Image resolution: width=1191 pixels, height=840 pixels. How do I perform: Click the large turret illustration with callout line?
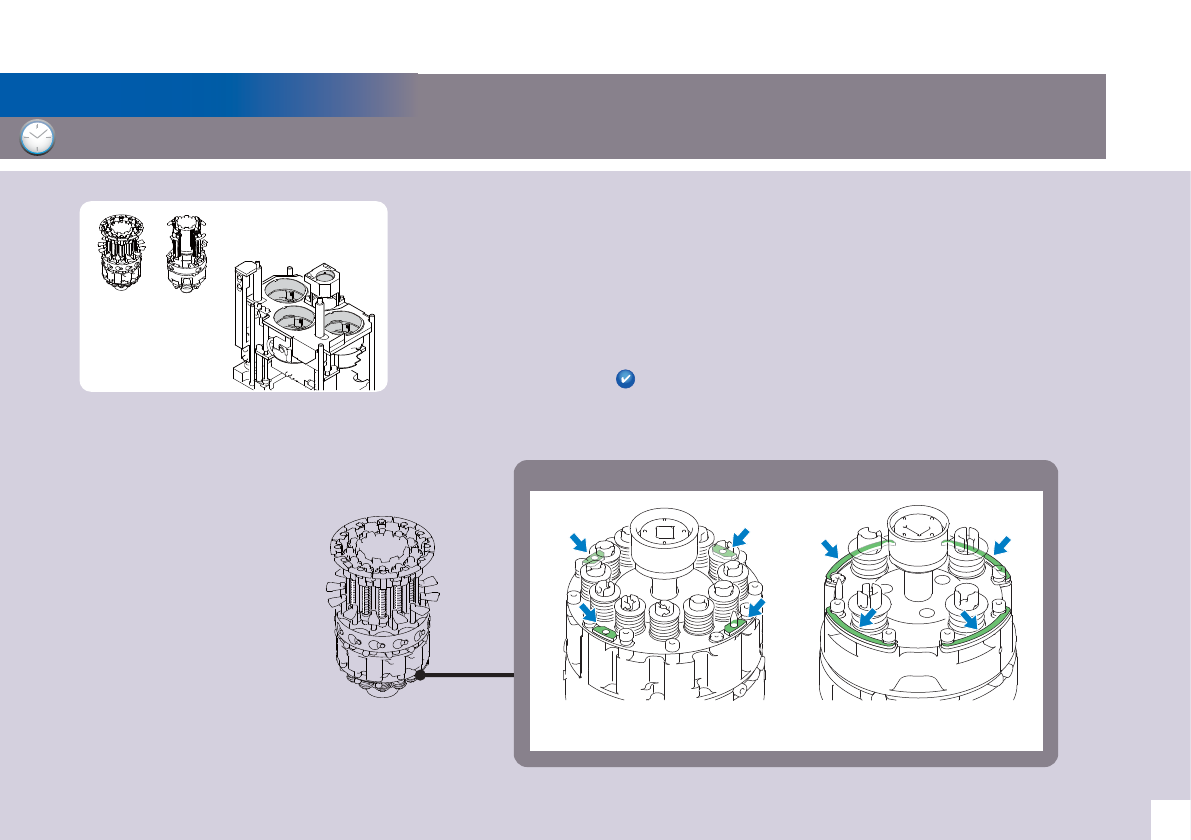[384, 606]
